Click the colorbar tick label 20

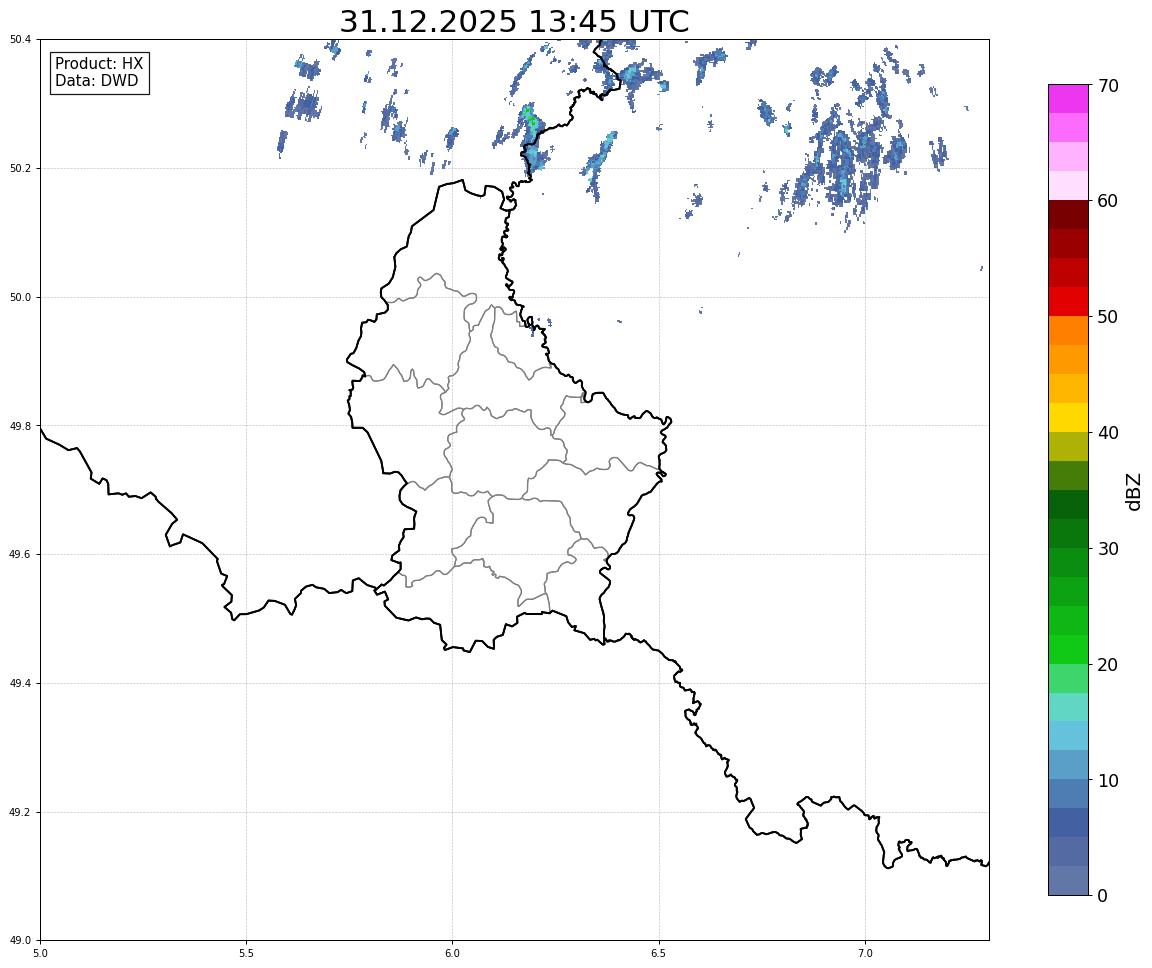1109,665
